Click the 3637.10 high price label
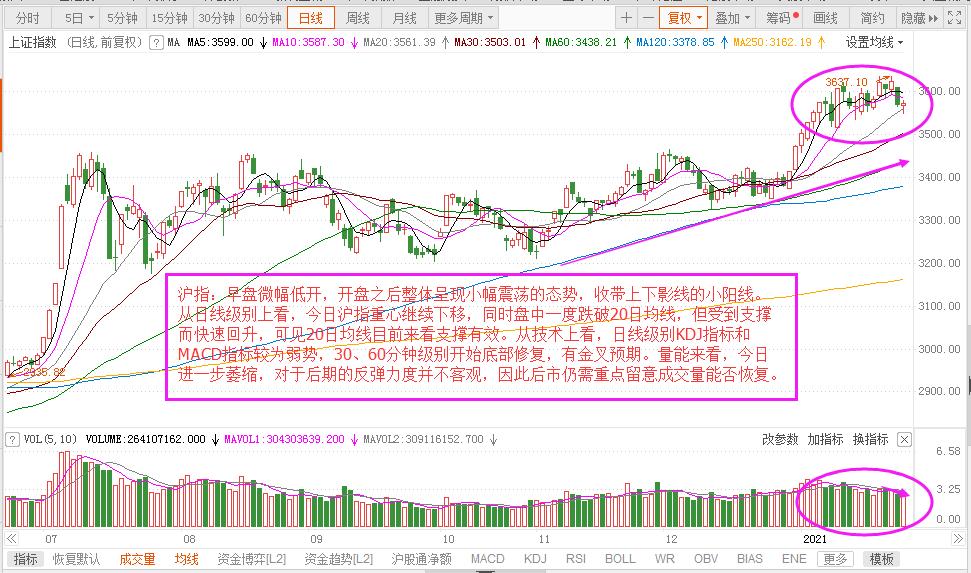Screen dimensions: 971x573 tap(847, 82)
